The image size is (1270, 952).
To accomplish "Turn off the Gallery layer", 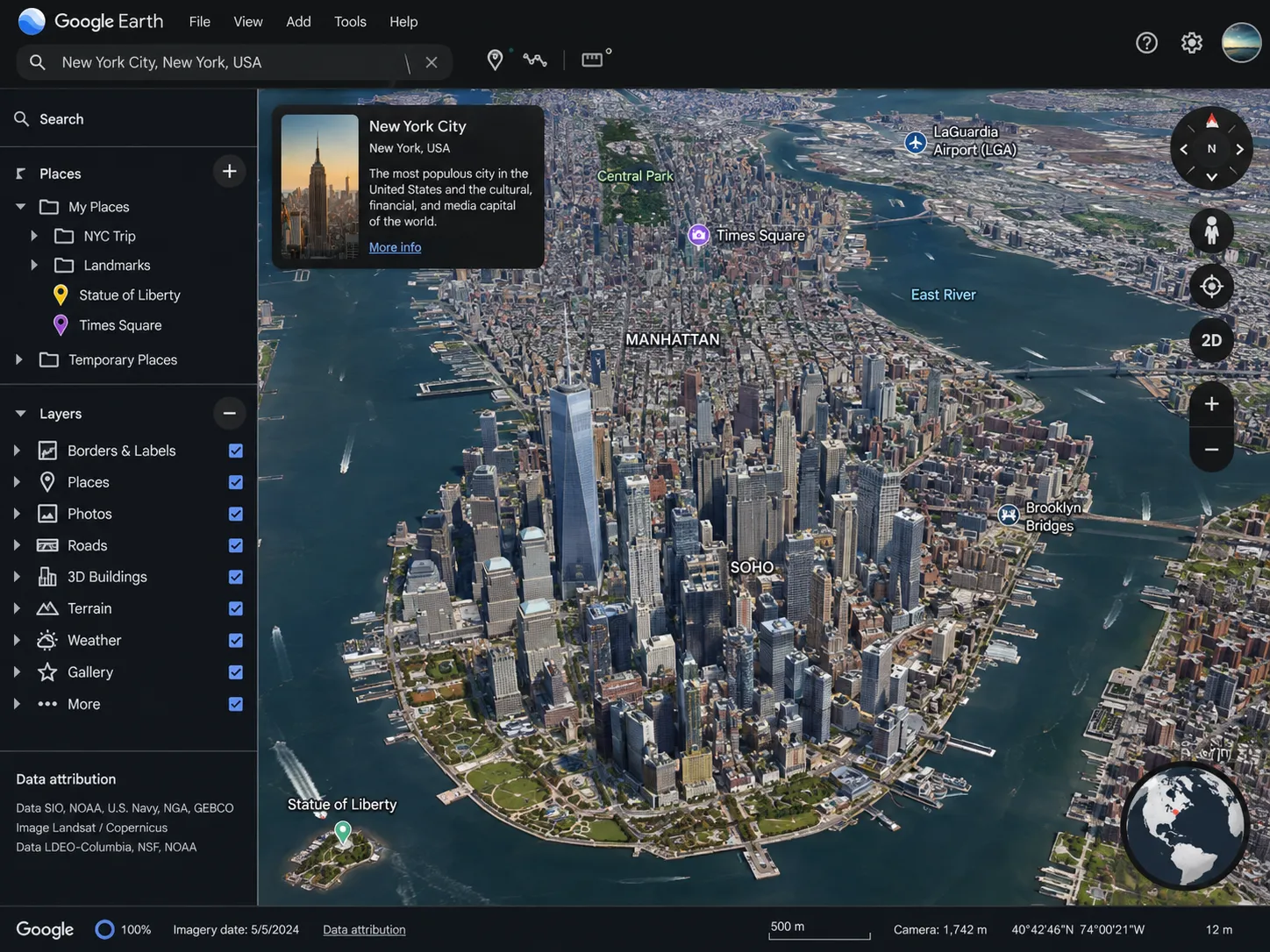I will 236,672.
